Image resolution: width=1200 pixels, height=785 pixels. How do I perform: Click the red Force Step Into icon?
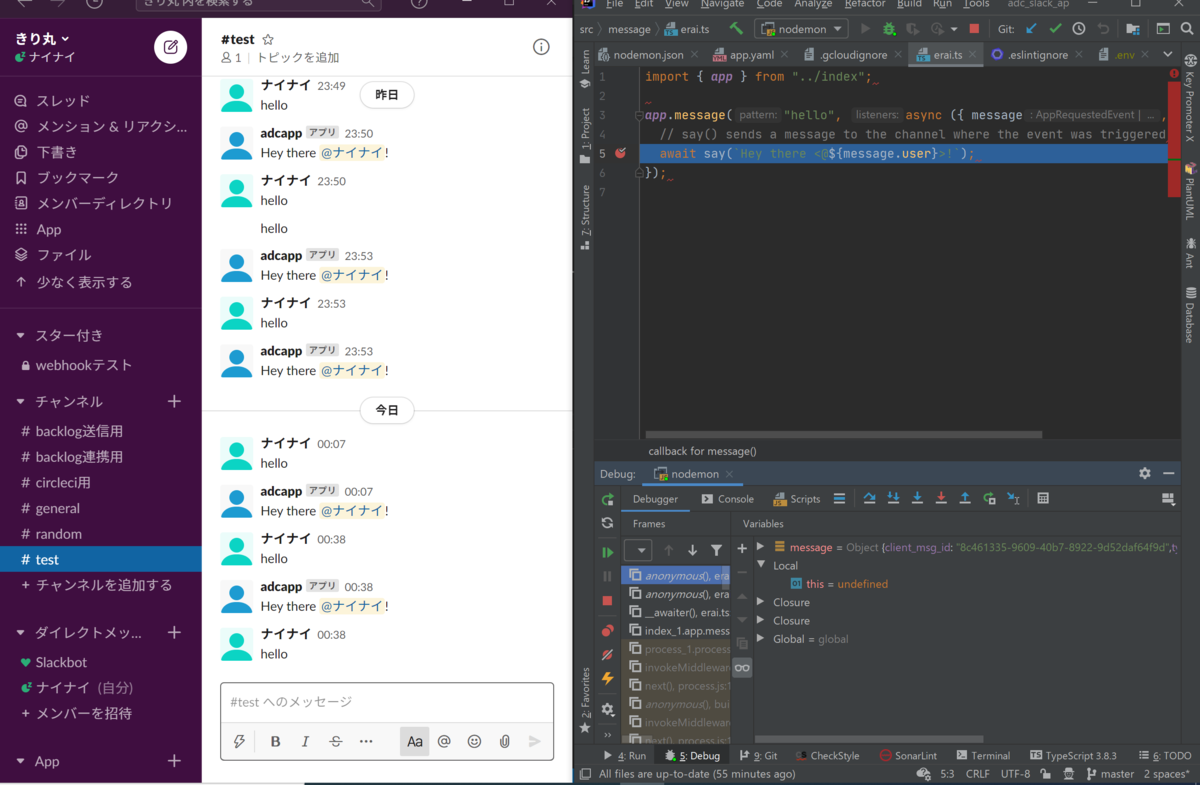pos(941,498)
